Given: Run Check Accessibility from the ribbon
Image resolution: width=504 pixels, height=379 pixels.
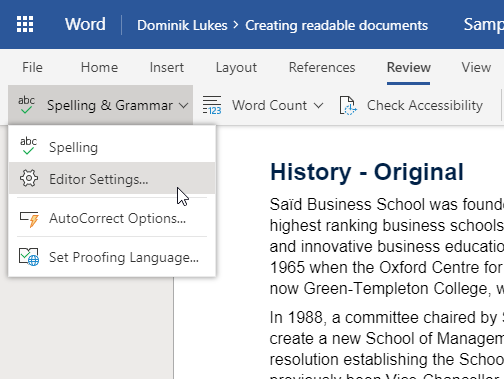Looking at the screenshot, I should (x=411, y=105).
